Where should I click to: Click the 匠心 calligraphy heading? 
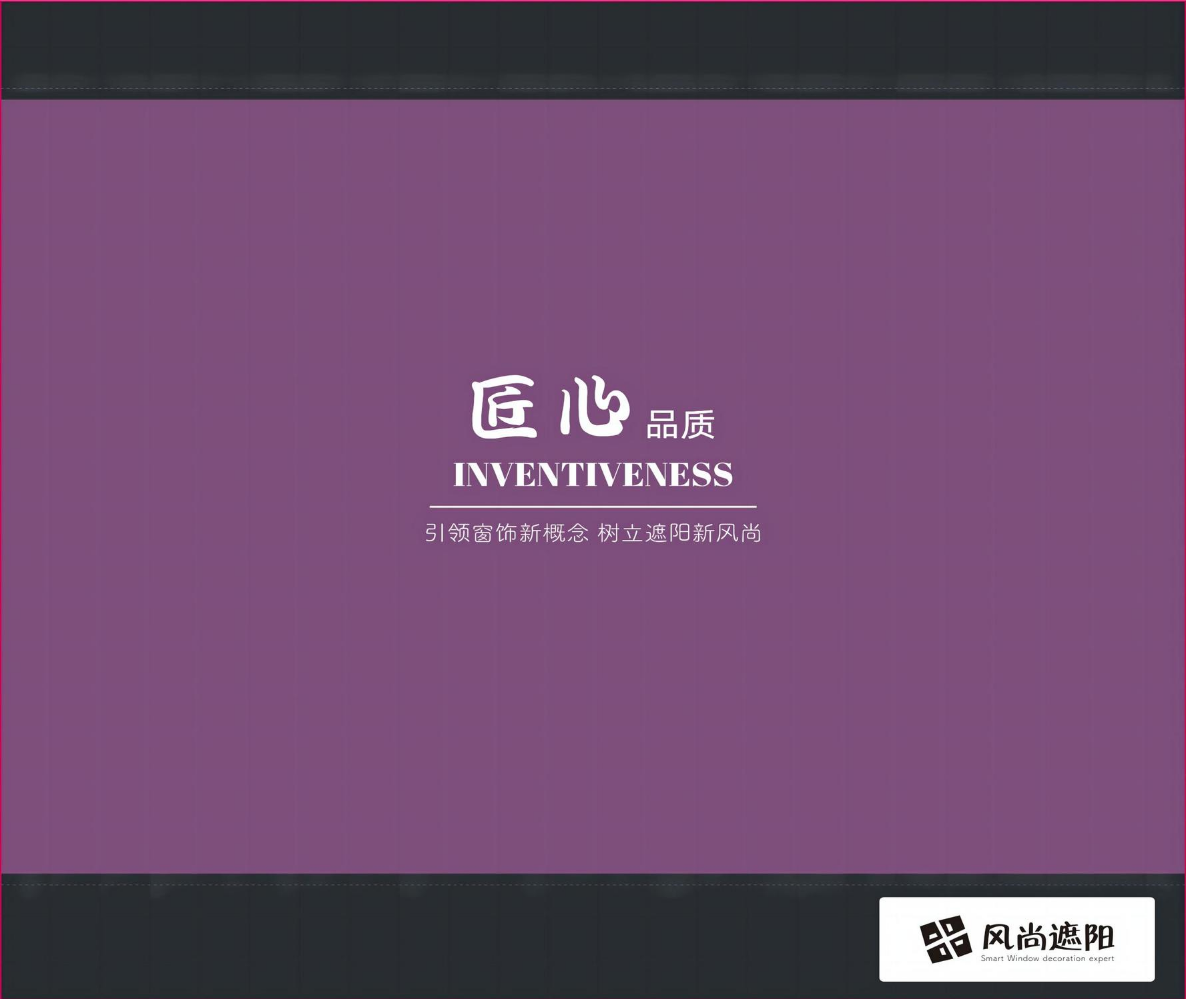pyautogui.click(x=550, y=407)
